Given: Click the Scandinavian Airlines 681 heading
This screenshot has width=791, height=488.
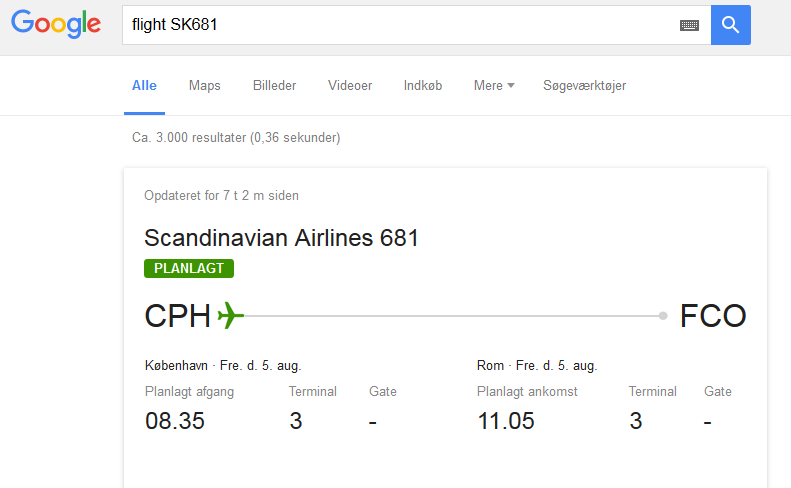Looking at the screenshot, I should 281,238.
